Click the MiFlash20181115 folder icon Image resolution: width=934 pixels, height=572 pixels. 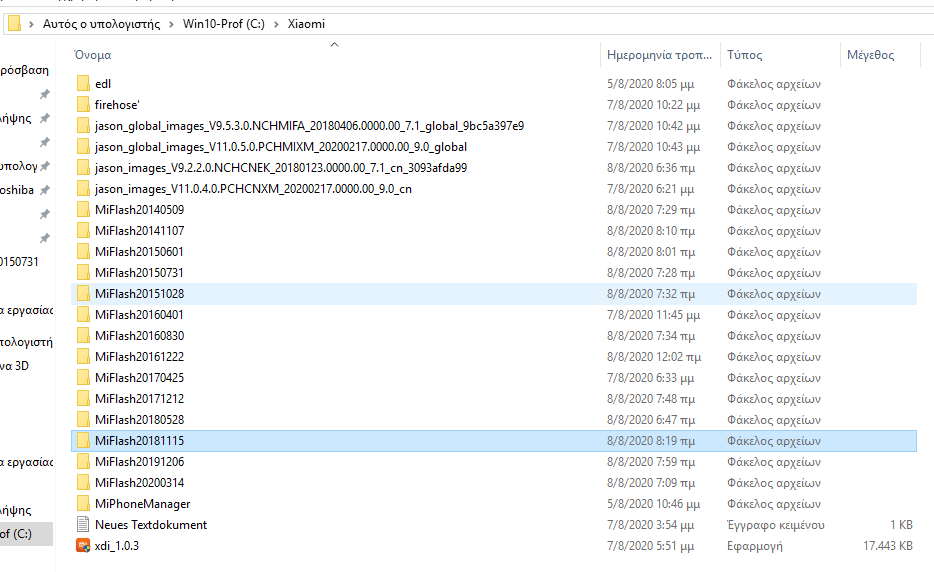pyautogui.click(x=83, y=441)
